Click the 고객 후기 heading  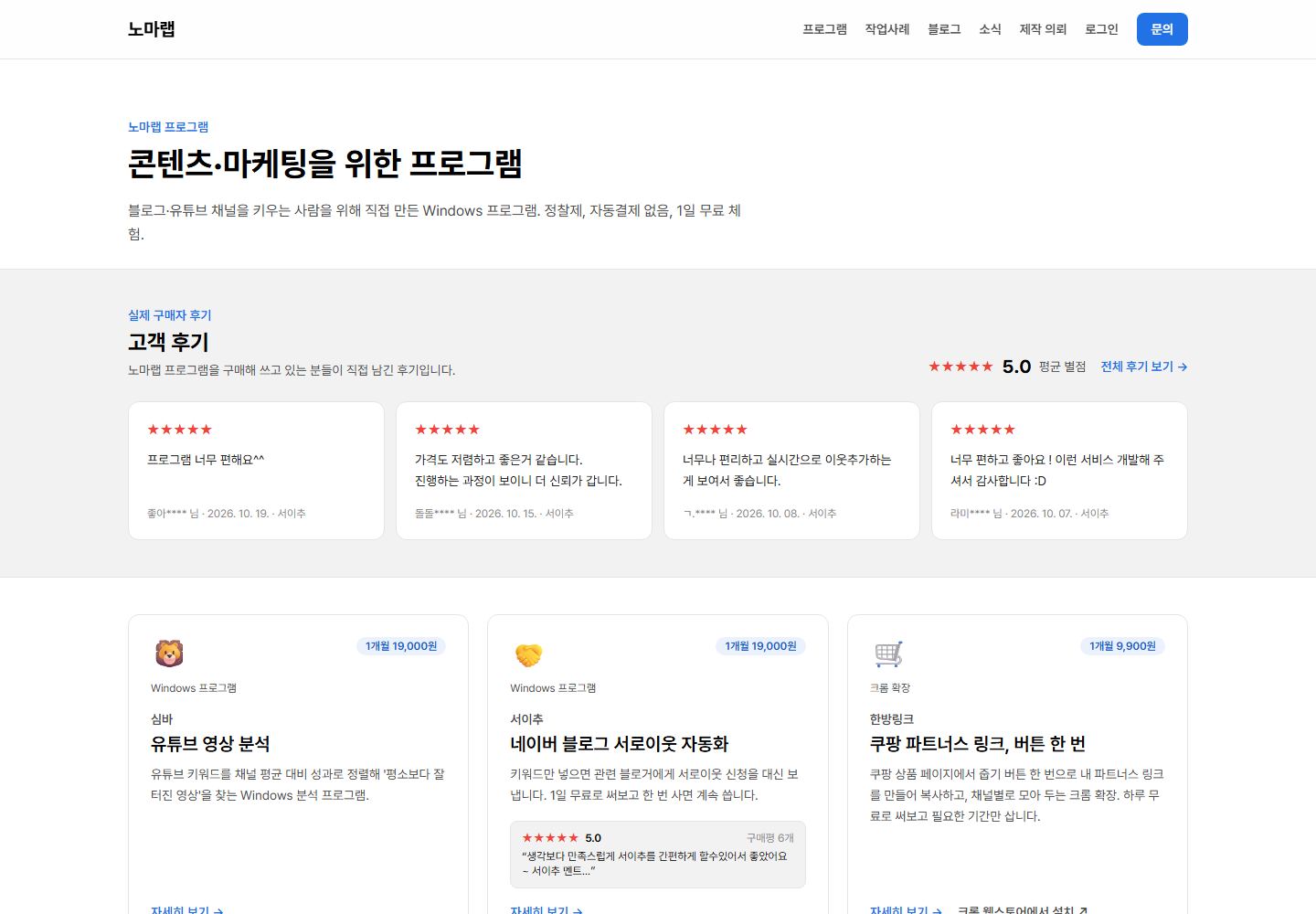click(x=168, y=342)
